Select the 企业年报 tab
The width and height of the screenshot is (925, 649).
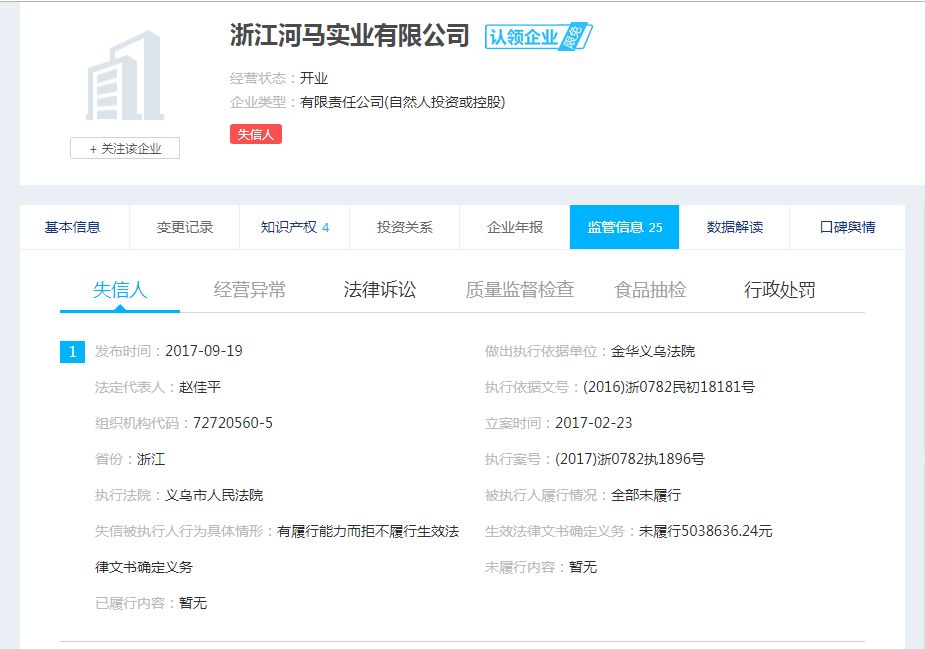click(x=513, y=227)
